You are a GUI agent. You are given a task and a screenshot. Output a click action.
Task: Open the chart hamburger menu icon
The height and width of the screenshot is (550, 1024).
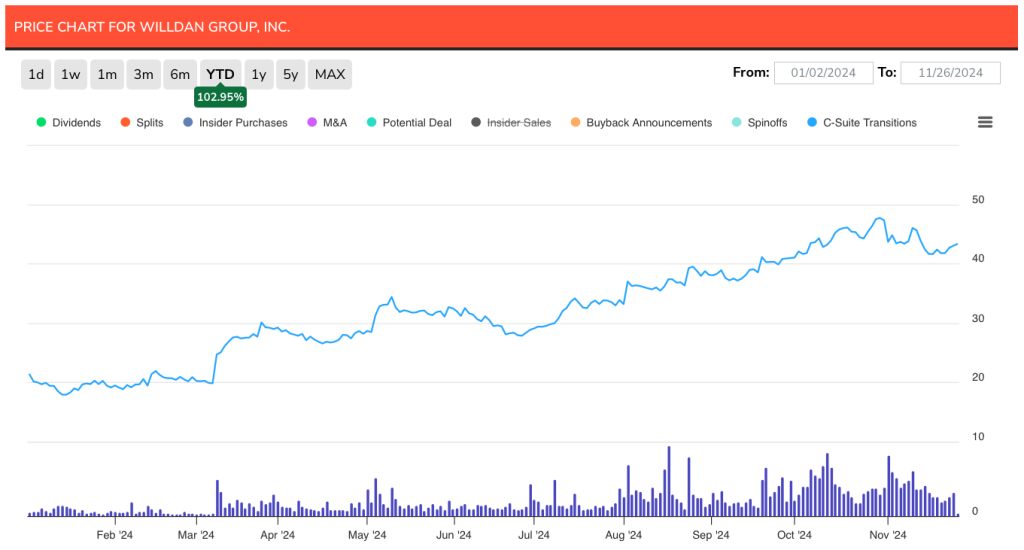click(x=985, y=122)
